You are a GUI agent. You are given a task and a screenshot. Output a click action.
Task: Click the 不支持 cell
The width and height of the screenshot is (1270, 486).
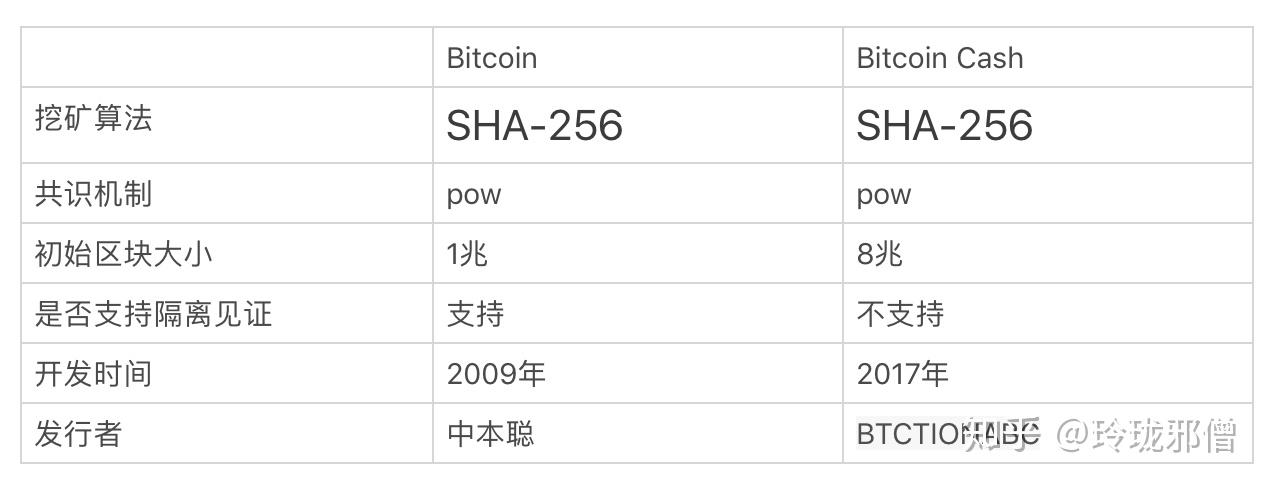click(900, 314)
